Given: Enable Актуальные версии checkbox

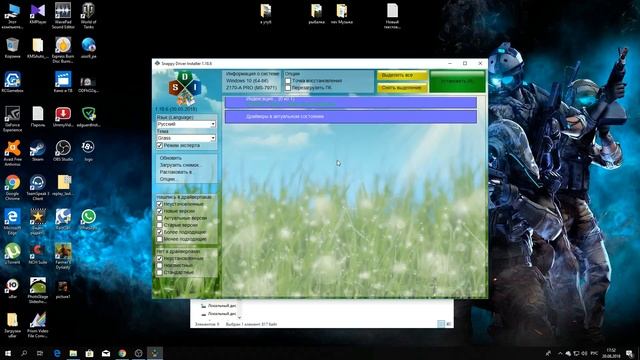Looking at the screenshot, I should [x=160, y=218].
